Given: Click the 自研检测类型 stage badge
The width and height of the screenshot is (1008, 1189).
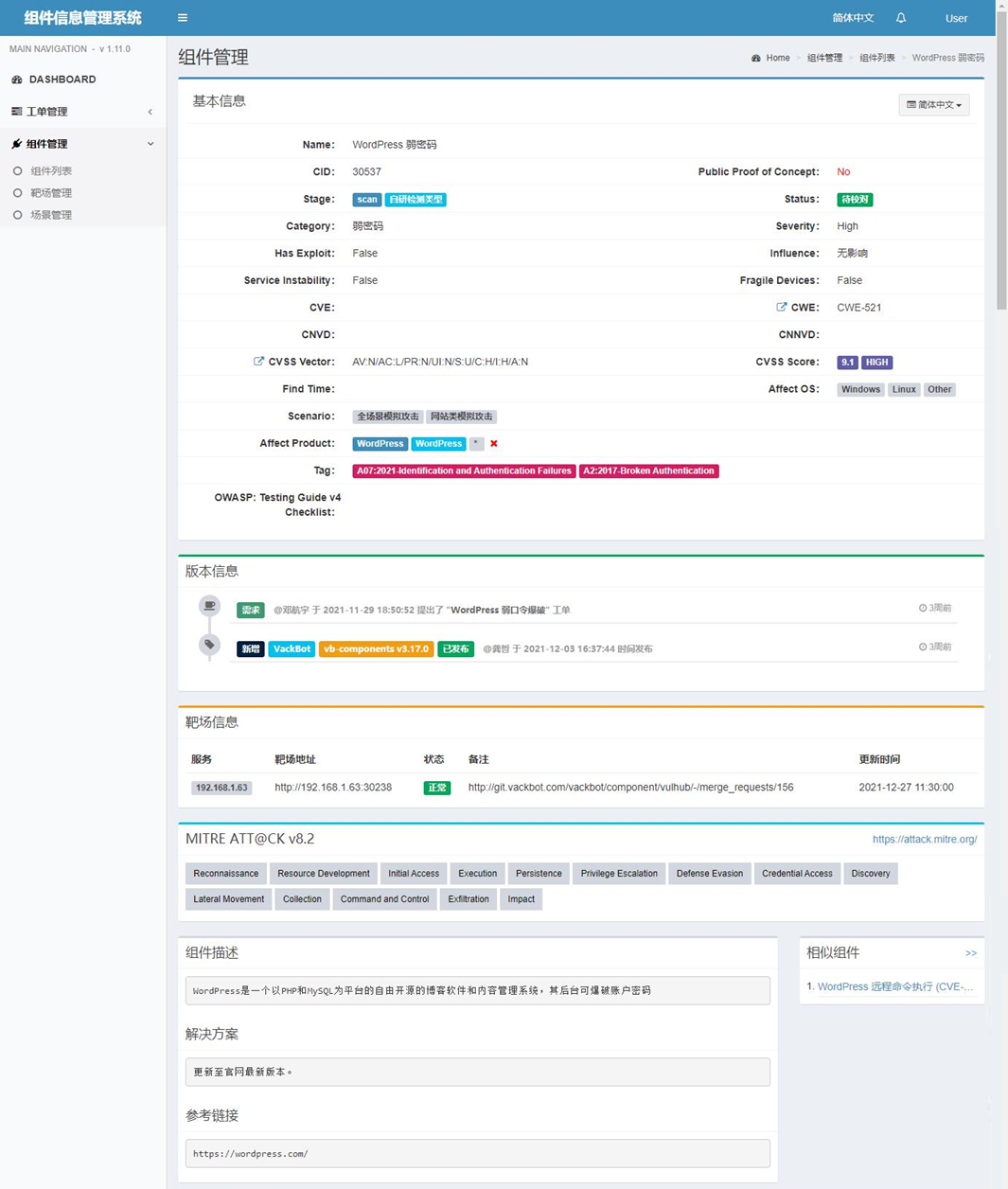Looking at the screenshot, I should 416,200.
